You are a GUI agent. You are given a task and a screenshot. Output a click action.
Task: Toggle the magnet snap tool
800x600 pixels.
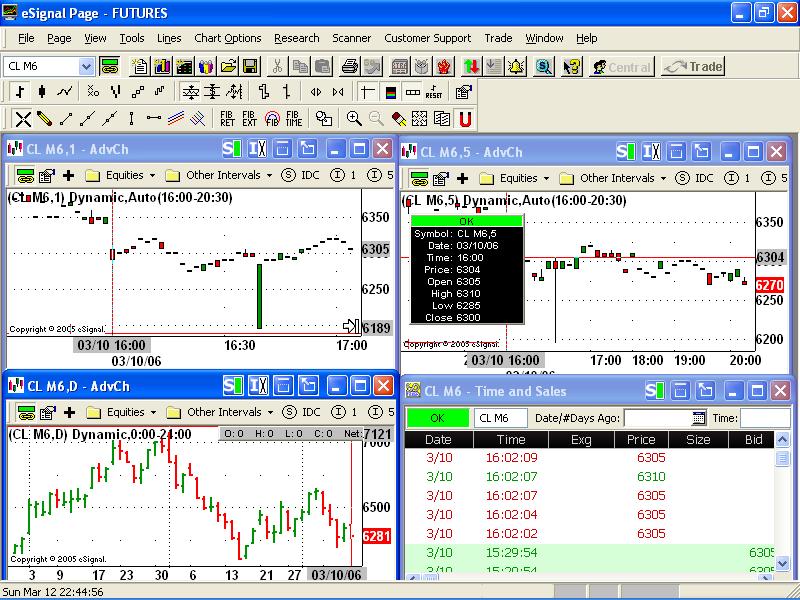click(465, 119)
